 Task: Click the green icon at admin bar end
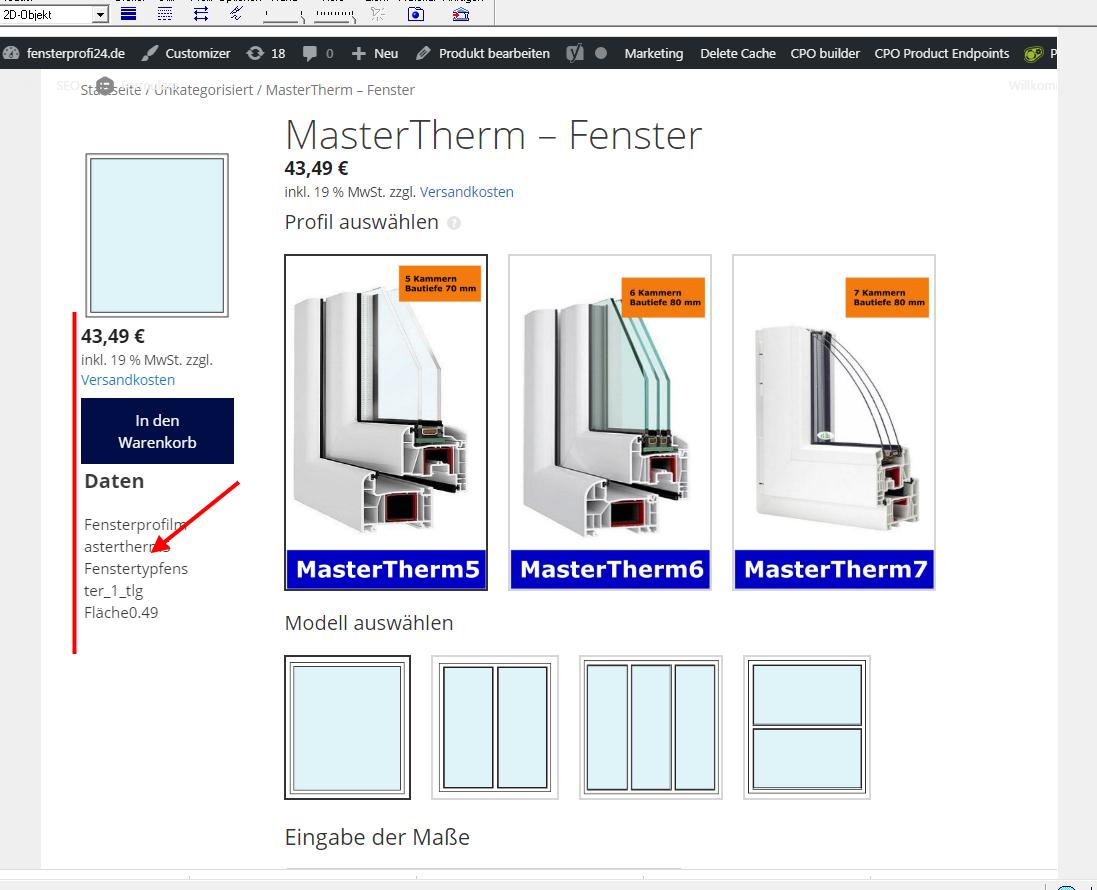[1033, 54]
